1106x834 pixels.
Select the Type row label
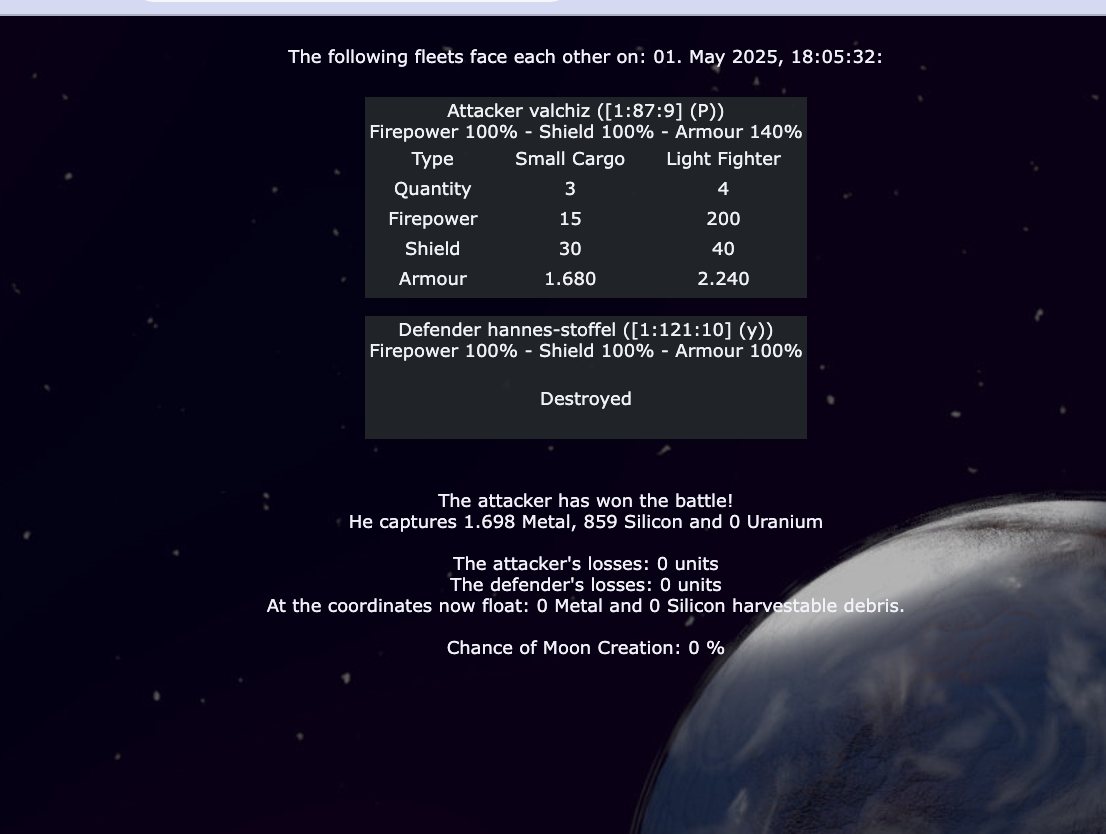point(432,159)
